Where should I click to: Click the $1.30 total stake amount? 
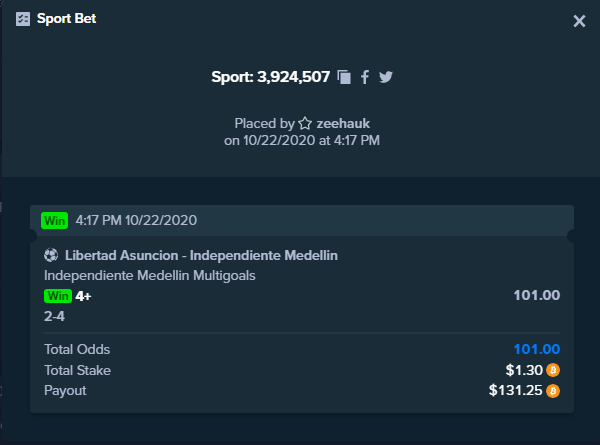[524, 370]
